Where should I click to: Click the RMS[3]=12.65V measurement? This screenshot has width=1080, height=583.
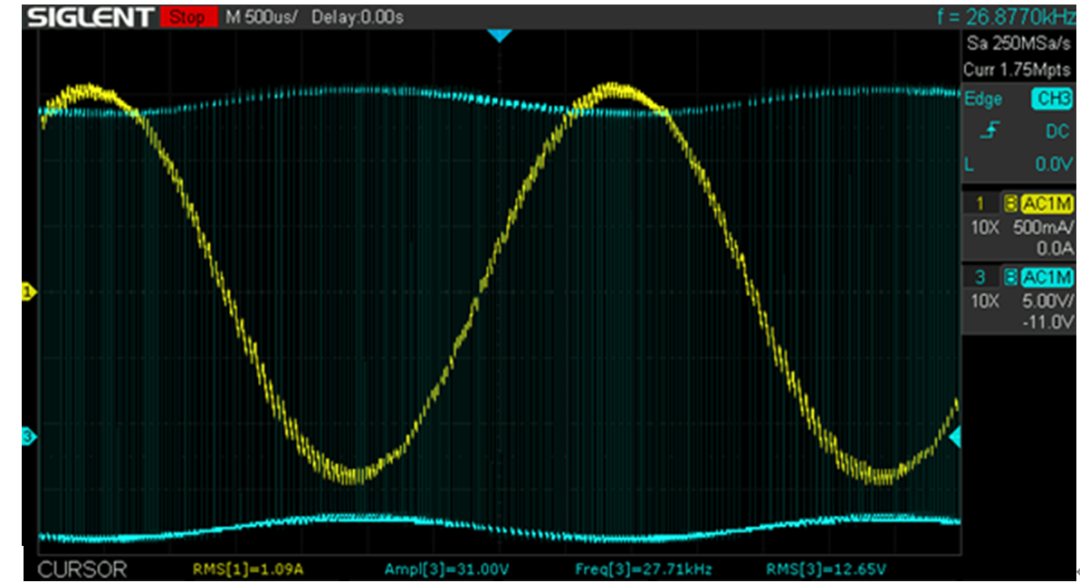(x=826, y=569)
